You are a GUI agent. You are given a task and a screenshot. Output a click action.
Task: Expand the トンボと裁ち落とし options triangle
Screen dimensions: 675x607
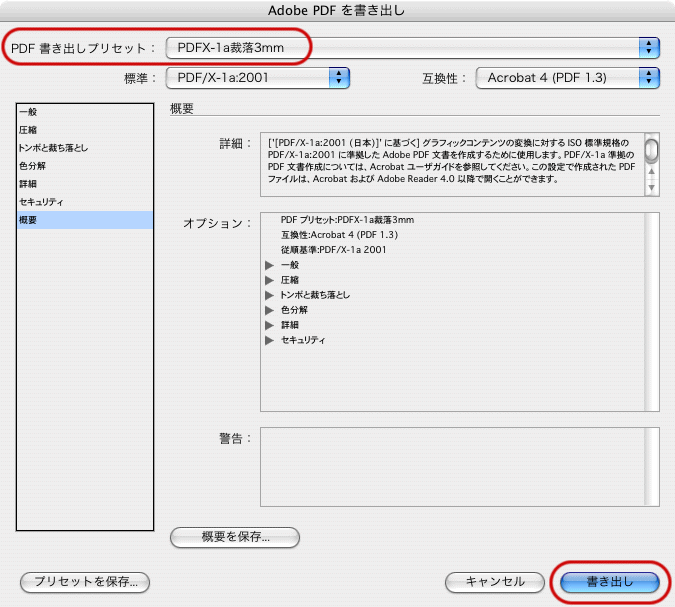click(x=269, y=295)
